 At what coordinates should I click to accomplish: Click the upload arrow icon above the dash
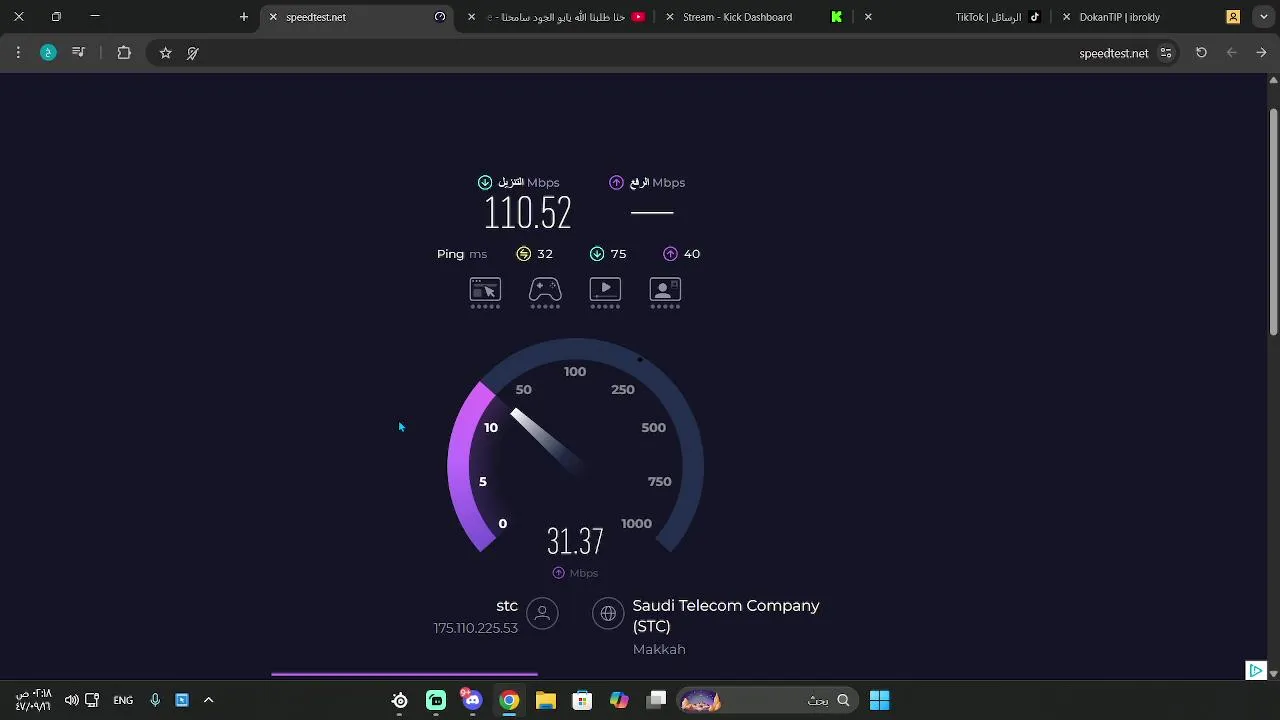pyautogui.click(x=616, y=182)
